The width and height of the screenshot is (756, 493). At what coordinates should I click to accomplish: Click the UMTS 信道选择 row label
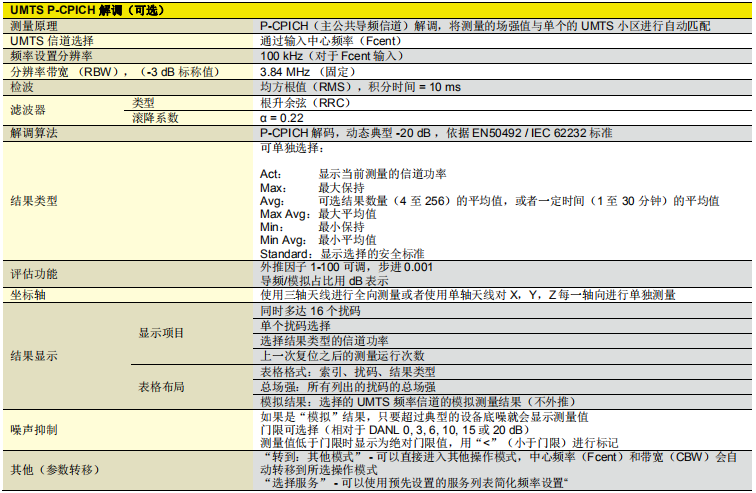[x=51, y=42]
